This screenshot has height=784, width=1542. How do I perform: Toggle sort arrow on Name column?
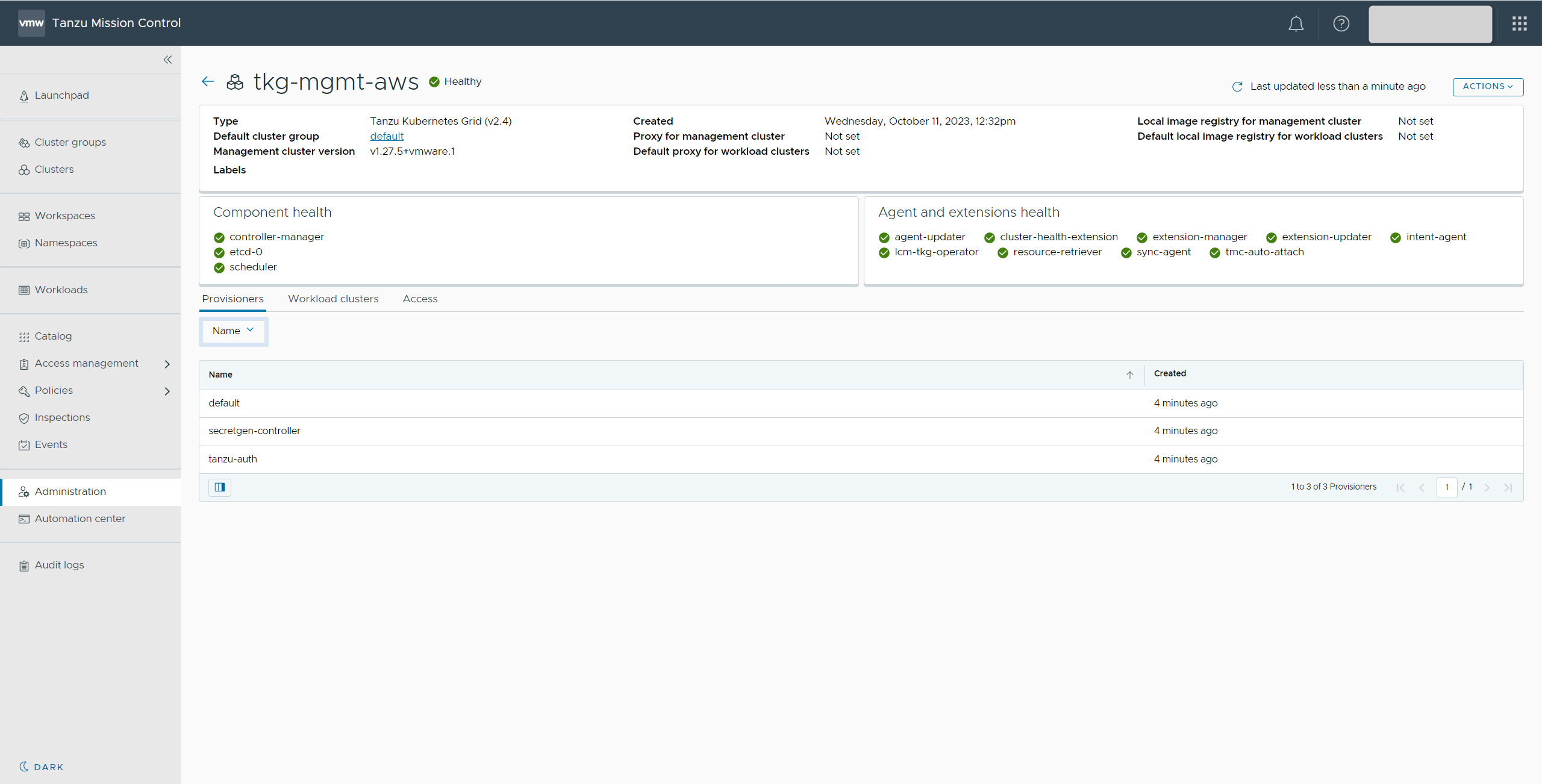pyautogui.click(x=1129, y=375)
